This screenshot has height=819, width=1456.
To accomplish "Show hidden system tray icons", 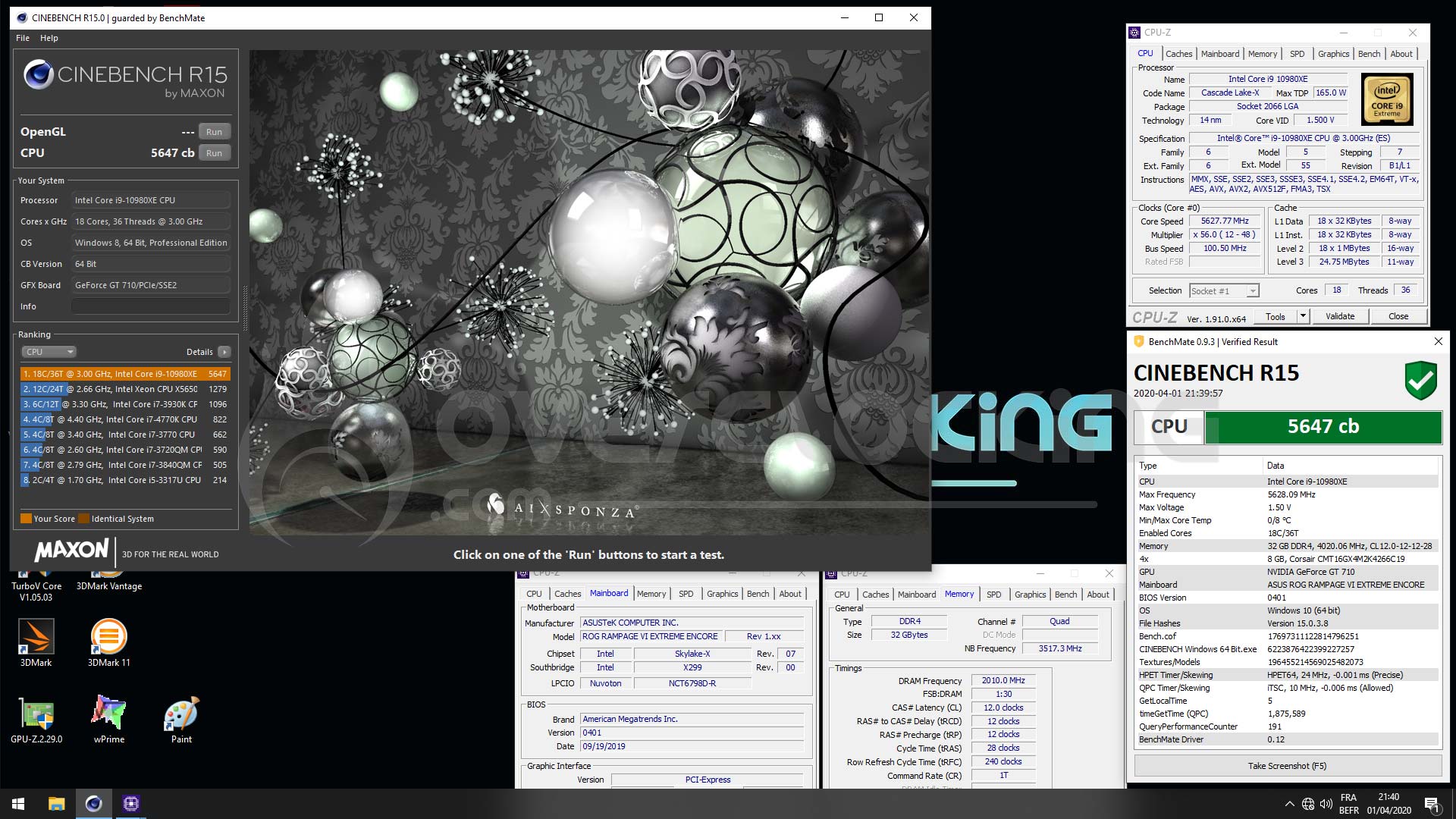I will pos(1289,804).
